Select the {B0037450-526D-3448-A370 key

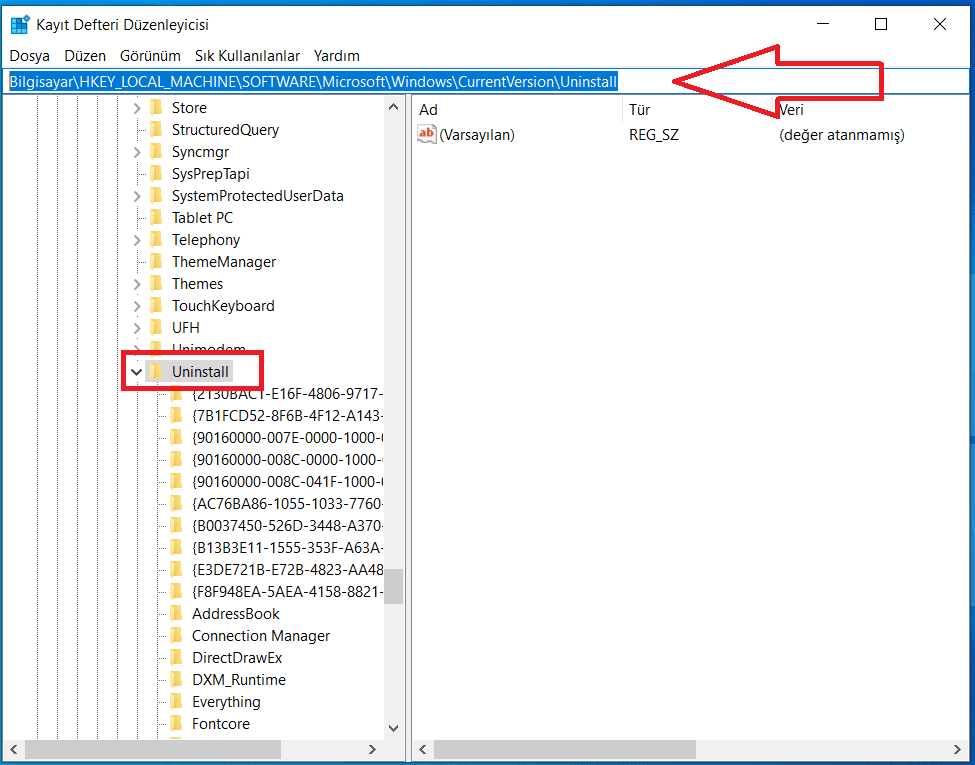(x=287, y=526)
